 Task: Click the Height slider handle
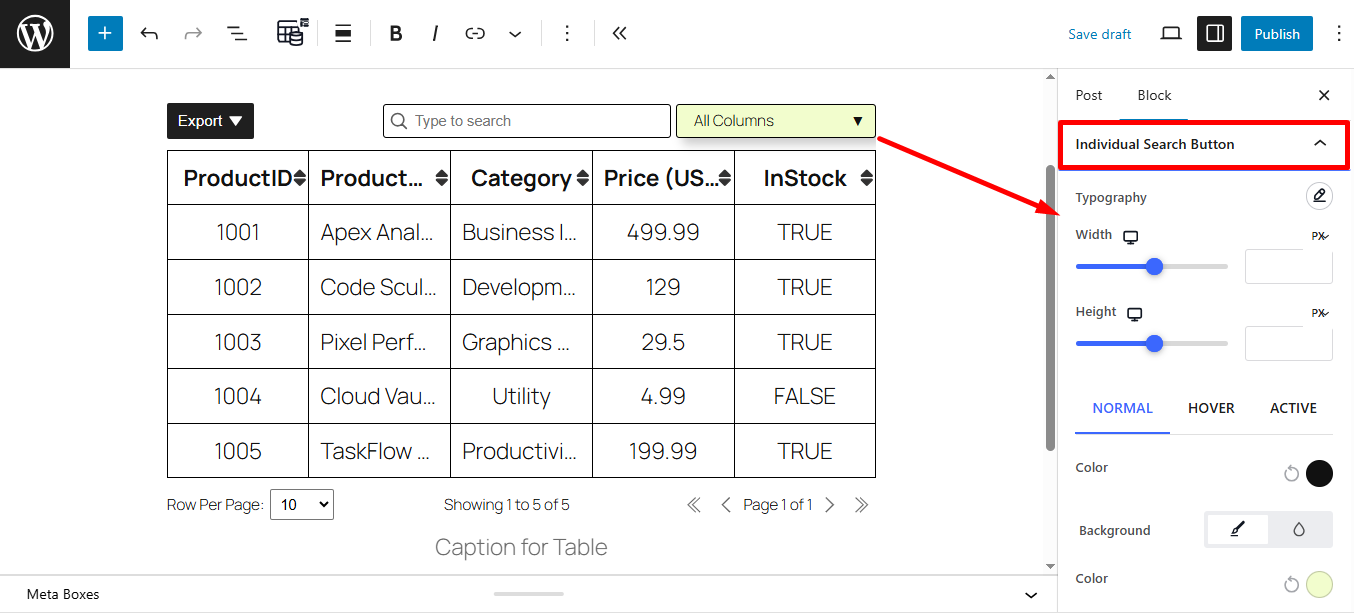click(1155, 343)
